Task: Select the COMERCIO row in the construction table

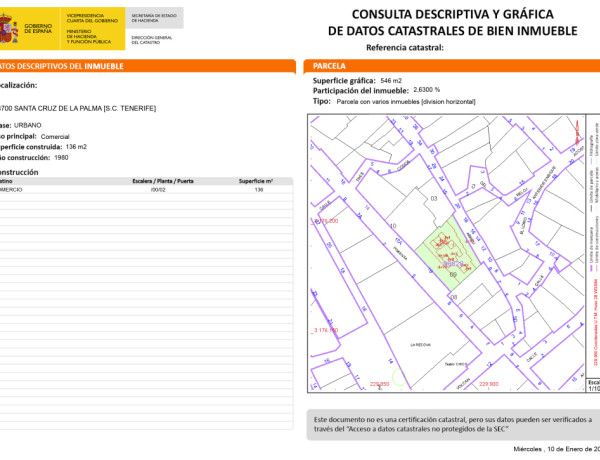Action: pos(140,189)
